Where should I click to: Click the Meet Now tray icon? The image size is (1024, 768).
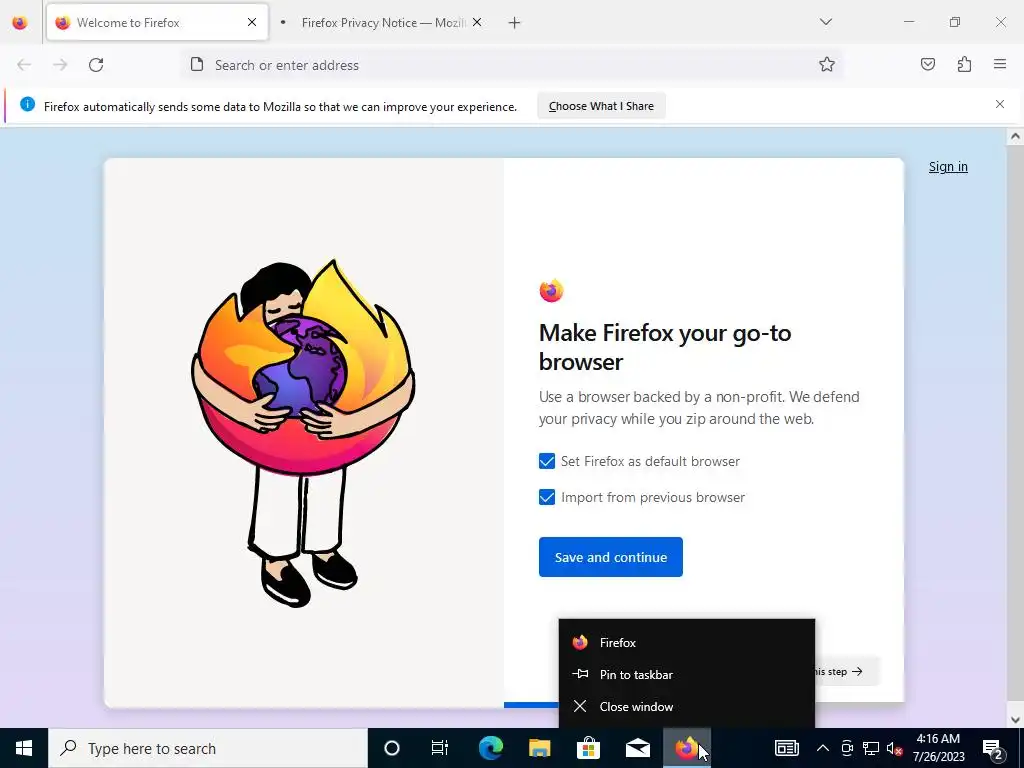[847, 748]
